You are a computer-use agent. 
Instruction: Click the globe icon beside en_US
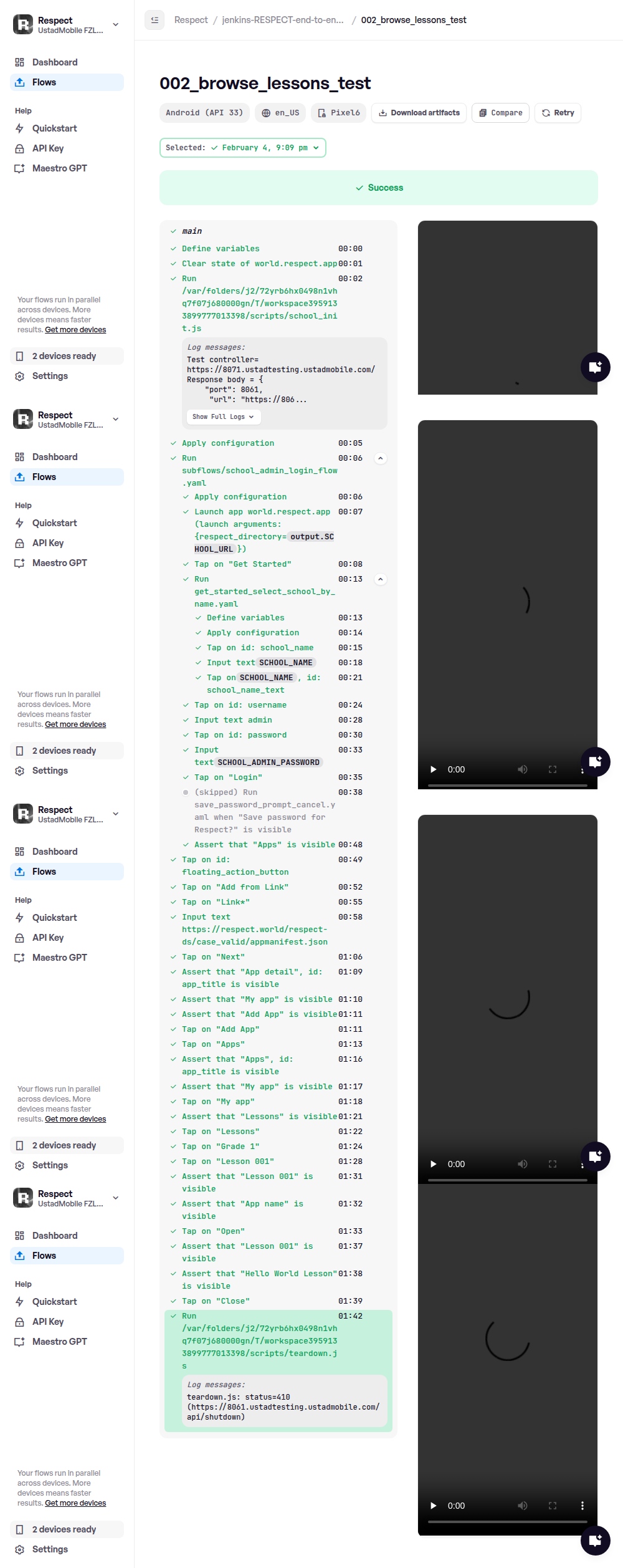(x=266, y=113)
